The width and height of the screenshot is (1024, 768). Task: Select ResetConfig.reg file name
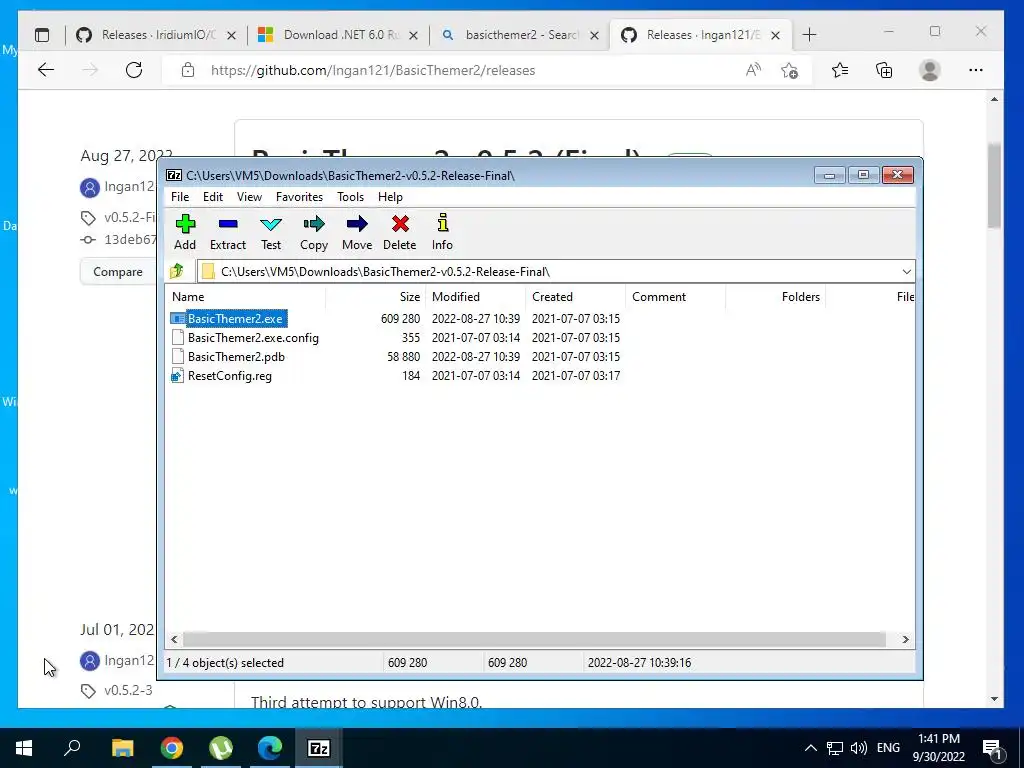tap(230, 376)
